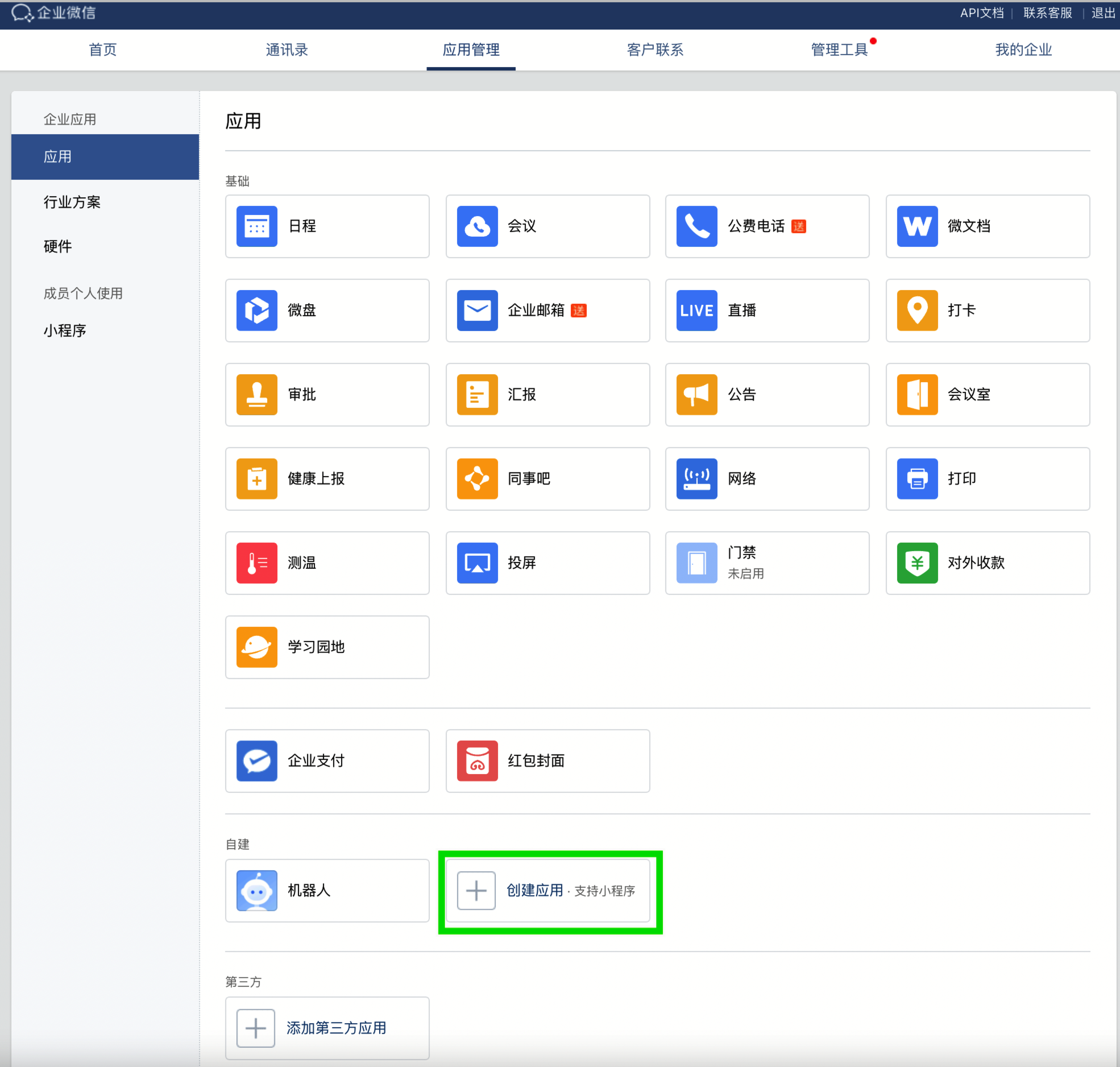Image resolution: width=1120 pixels, height=1067 pixels.
Task: Click 退出 to log out
Action: tap(1103, 13)
